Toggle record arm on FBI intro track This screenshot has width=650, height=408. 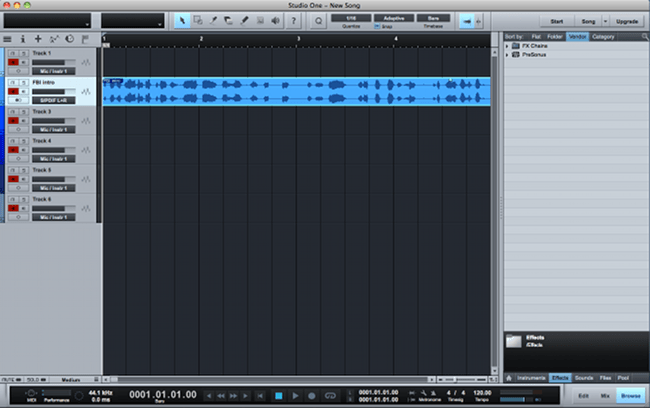(13, 91)
